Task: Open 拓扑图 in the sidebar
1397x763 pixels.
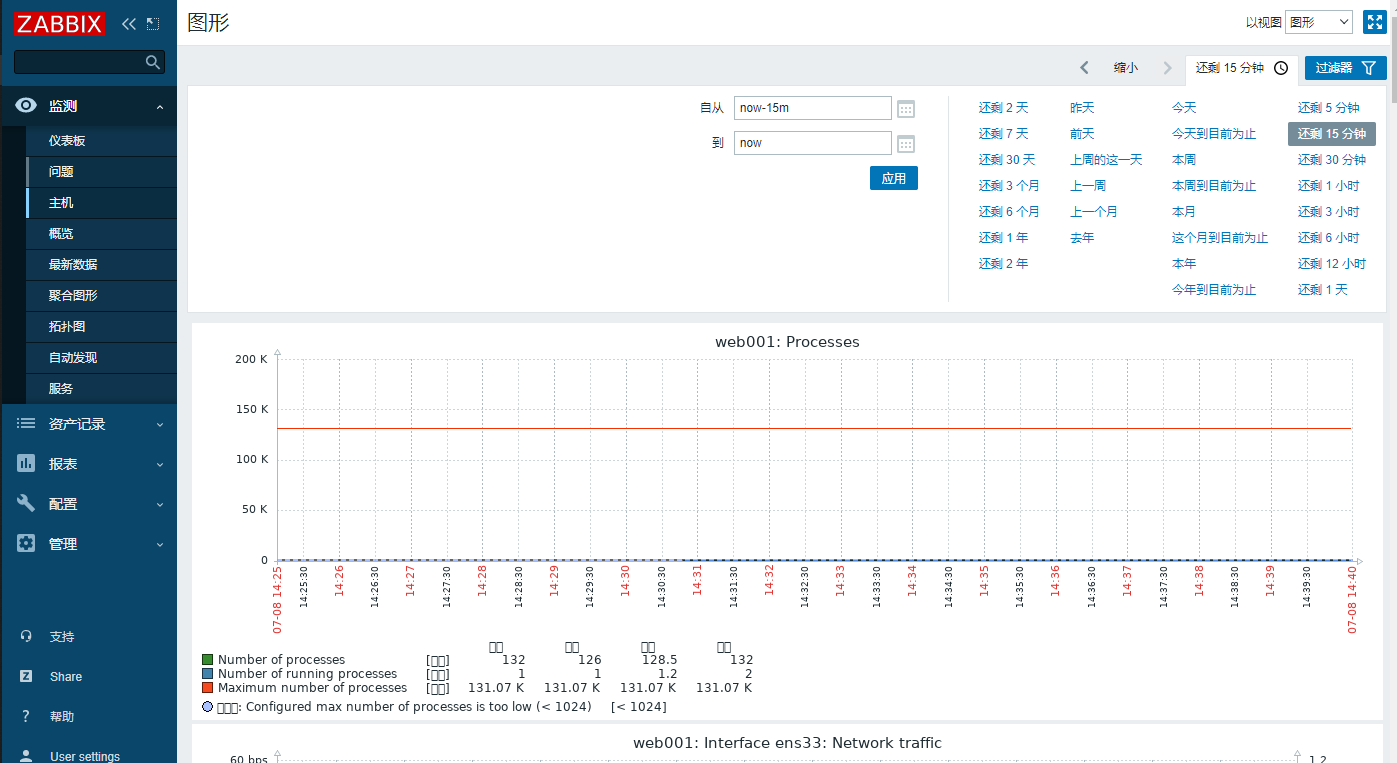Action: click(x=102, y=327)
